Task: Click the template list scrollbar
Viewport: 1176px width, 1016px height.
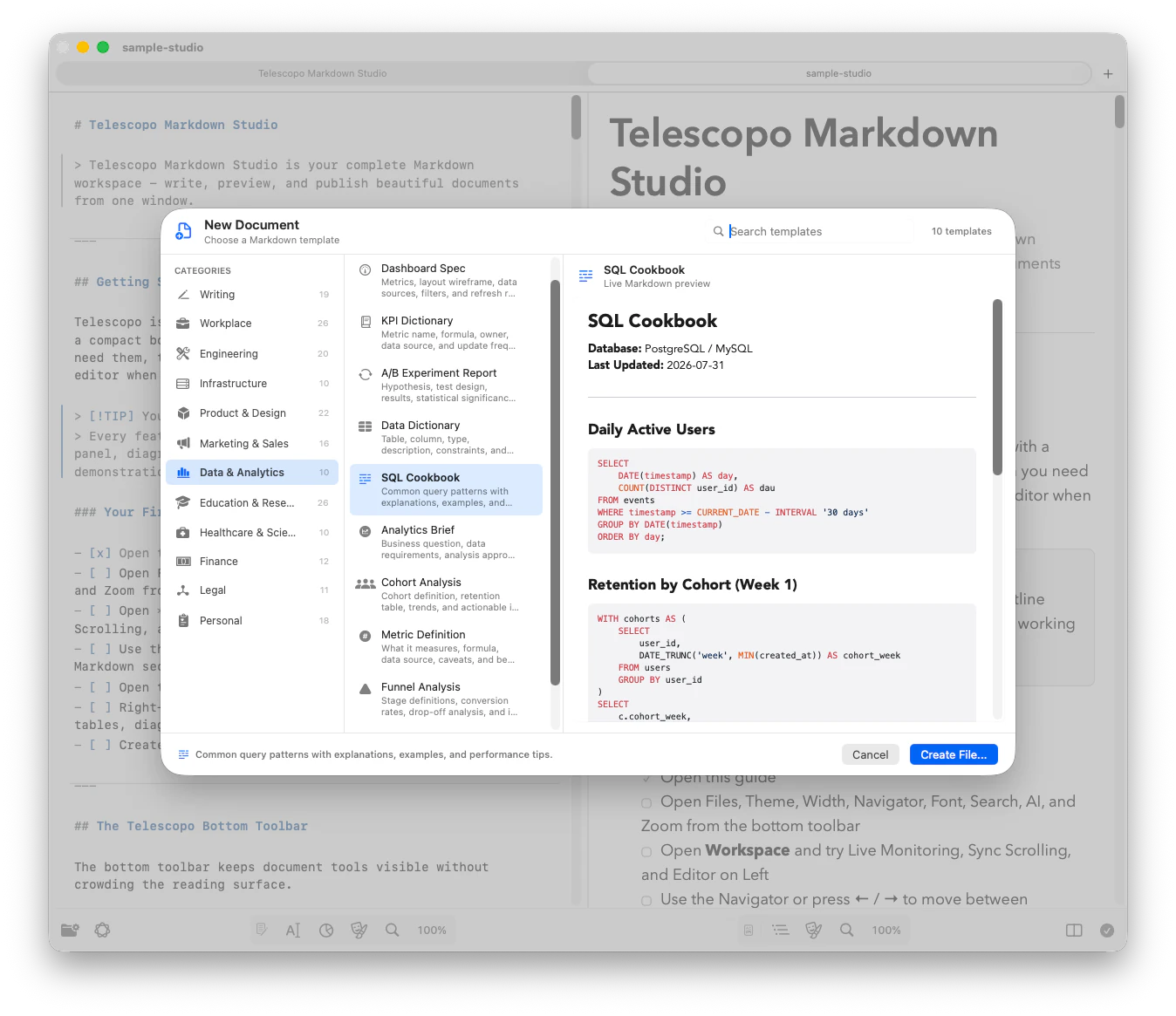Action: [555, 482]
